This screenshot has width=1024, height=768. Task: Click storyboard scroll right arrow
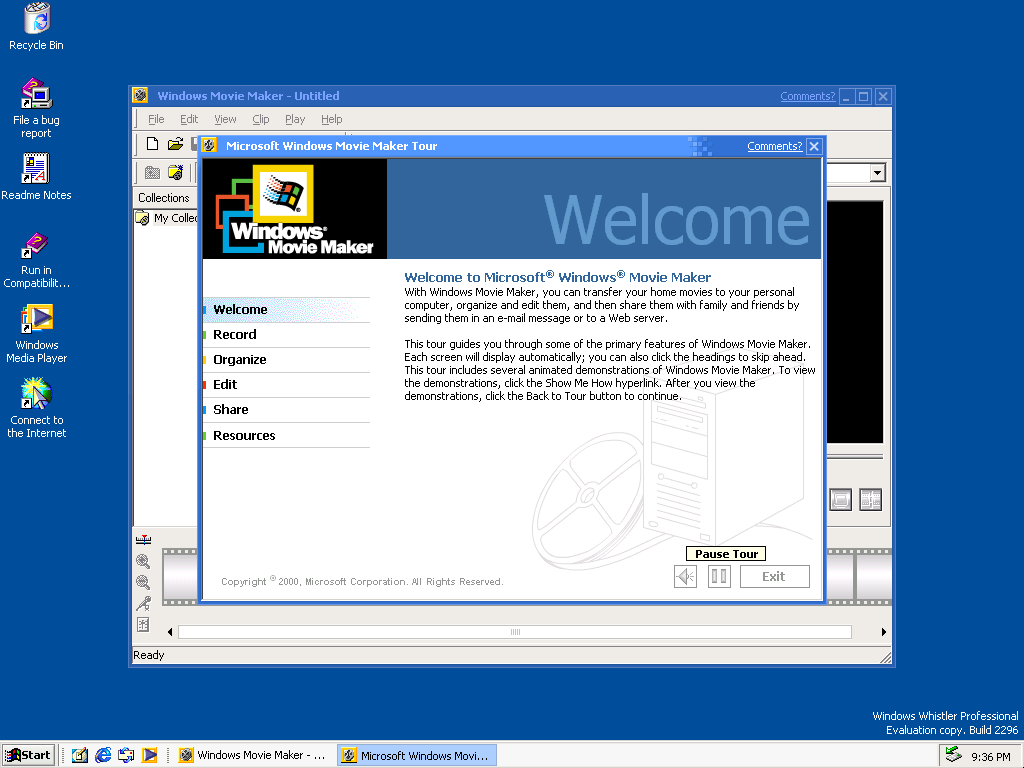tap(884, 632)
